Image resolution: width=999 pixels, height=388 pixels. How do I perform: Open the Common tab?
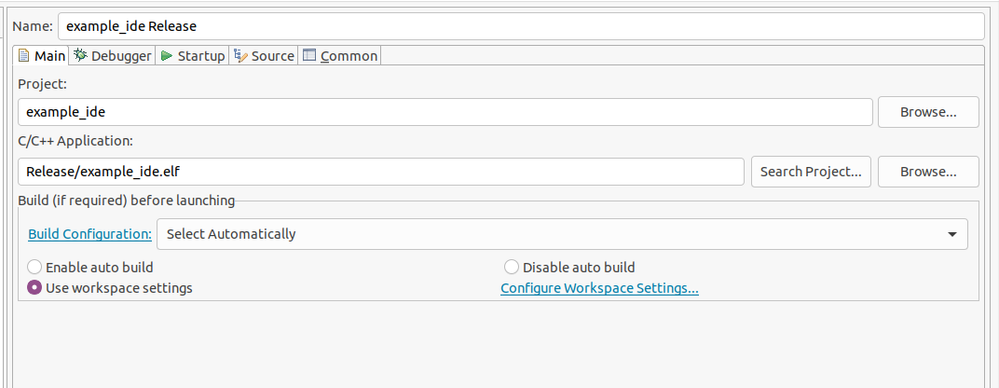(340, 55)
